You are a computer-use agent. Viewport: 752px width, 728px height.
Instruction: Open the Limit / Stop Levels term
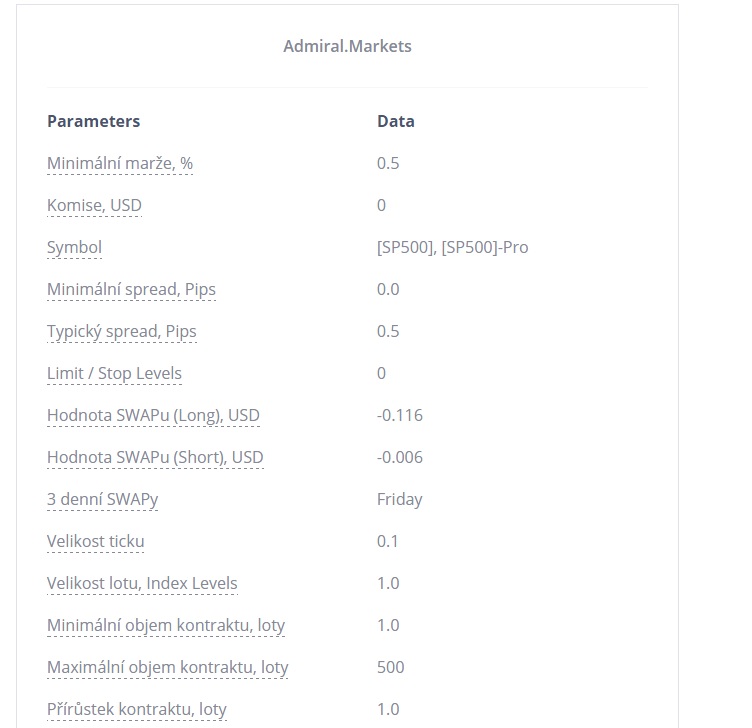pos(115,374)
